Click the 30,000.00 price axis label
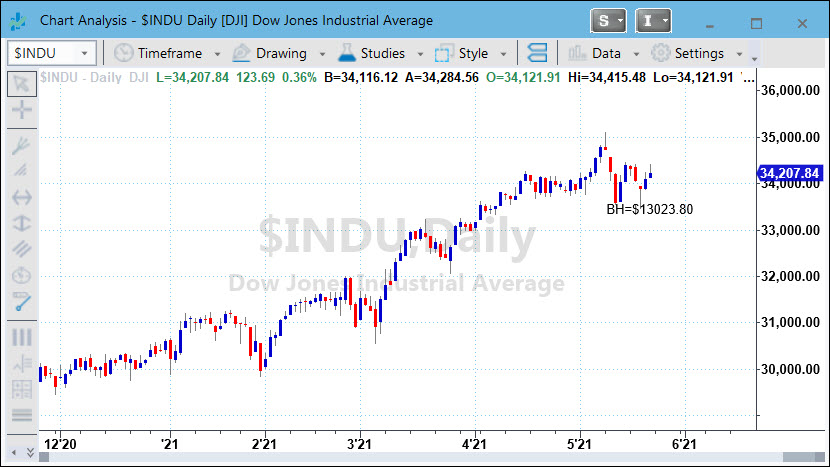830x467 pixels. click(790, 369)
